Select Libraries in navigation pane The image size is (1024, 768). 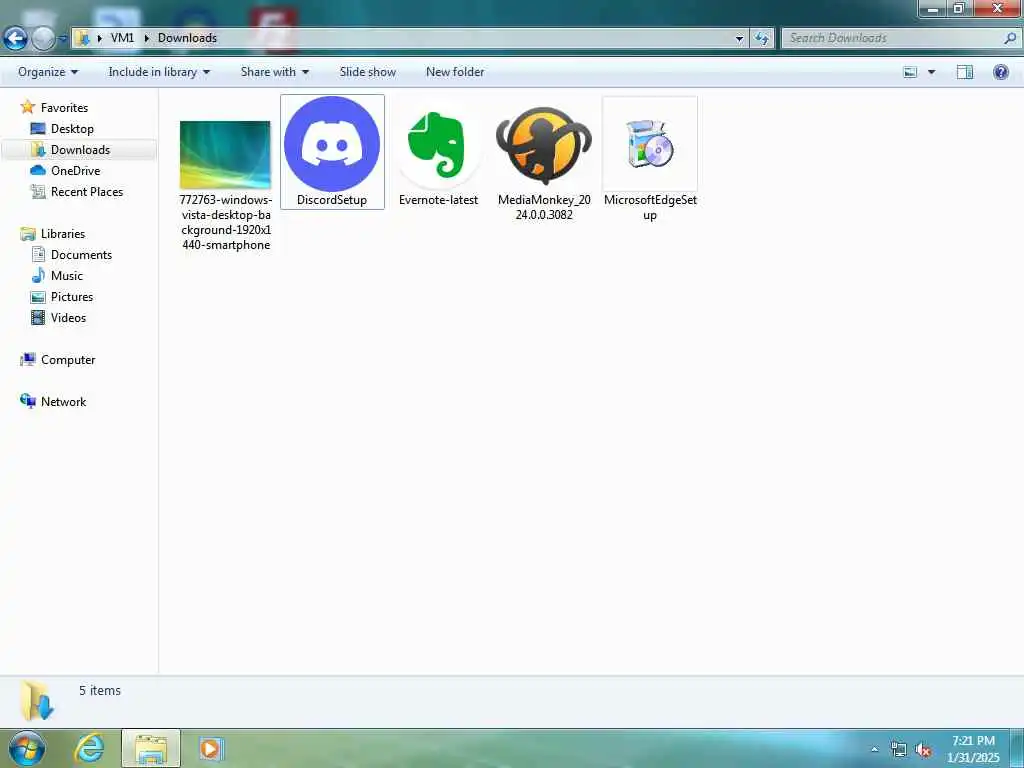click(x=63, y=234)
